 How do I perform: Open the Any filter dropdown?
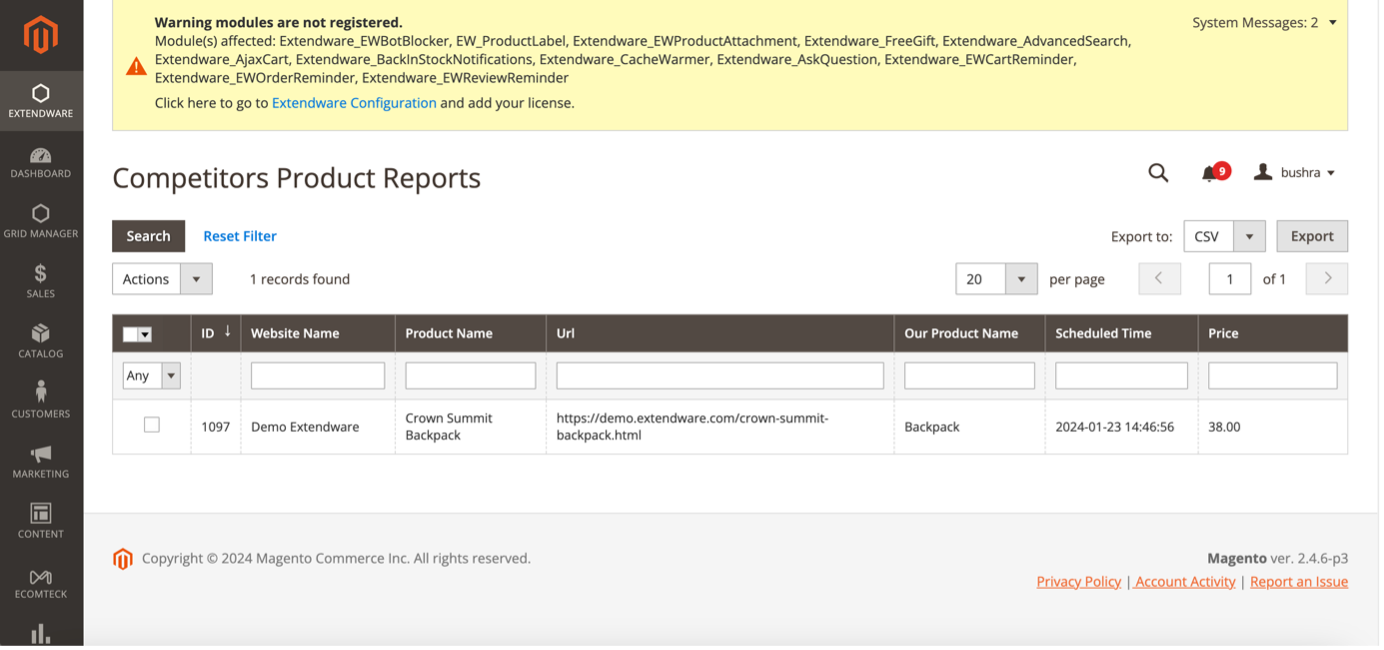[151, 376]
